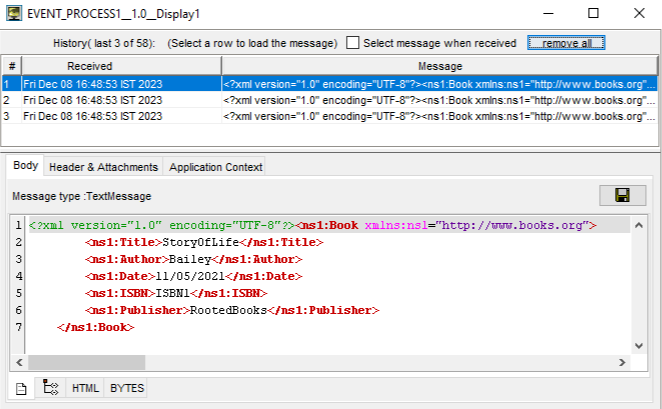Click the History( last 3 of 58) label
Viewport: 662px width, 409px height.
click(x=104, y=43)
